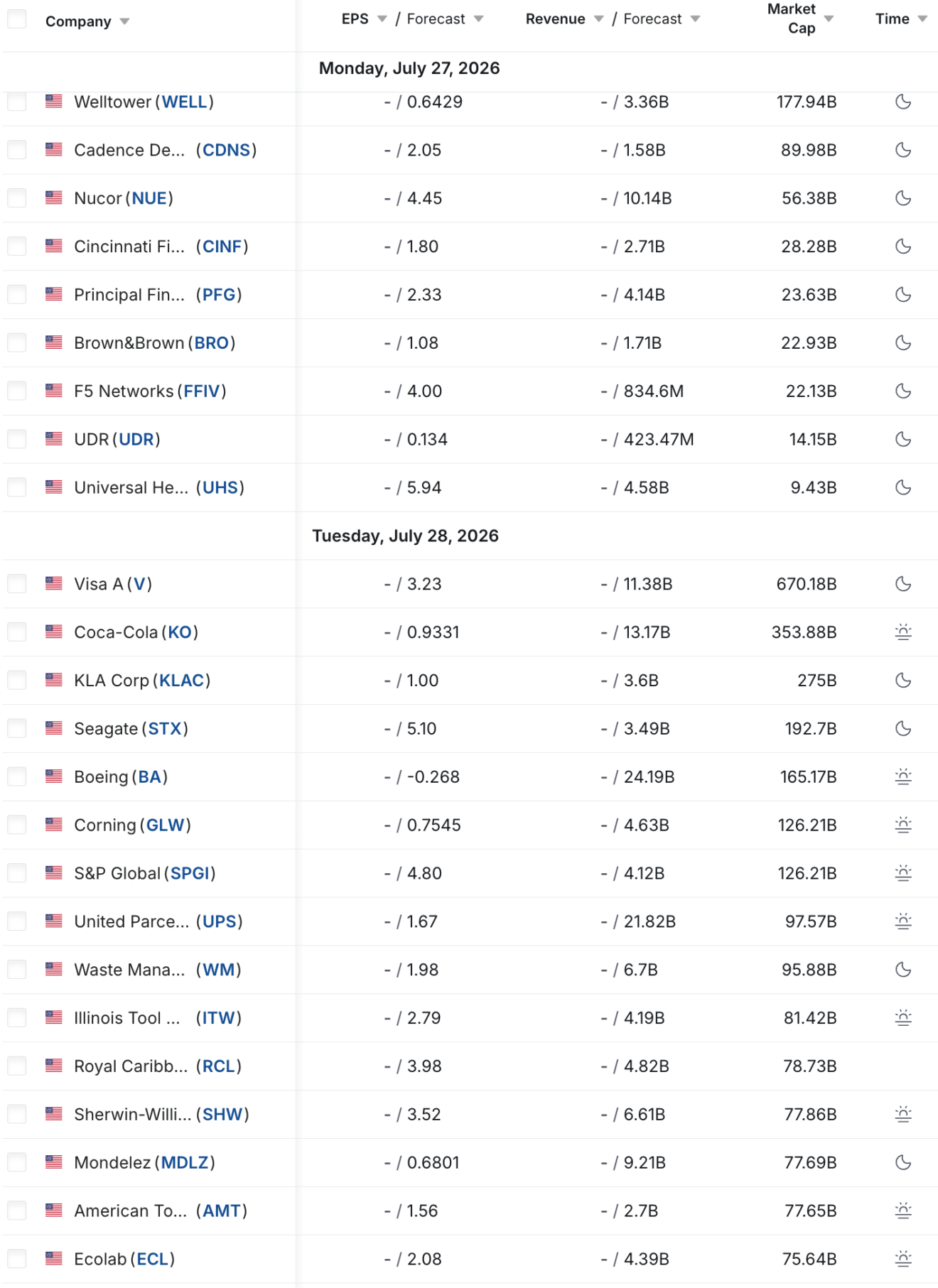Click the sunrise icon in Coca-Cola row
Viewport: 938px width, 1288px height.
coord(902,632)
